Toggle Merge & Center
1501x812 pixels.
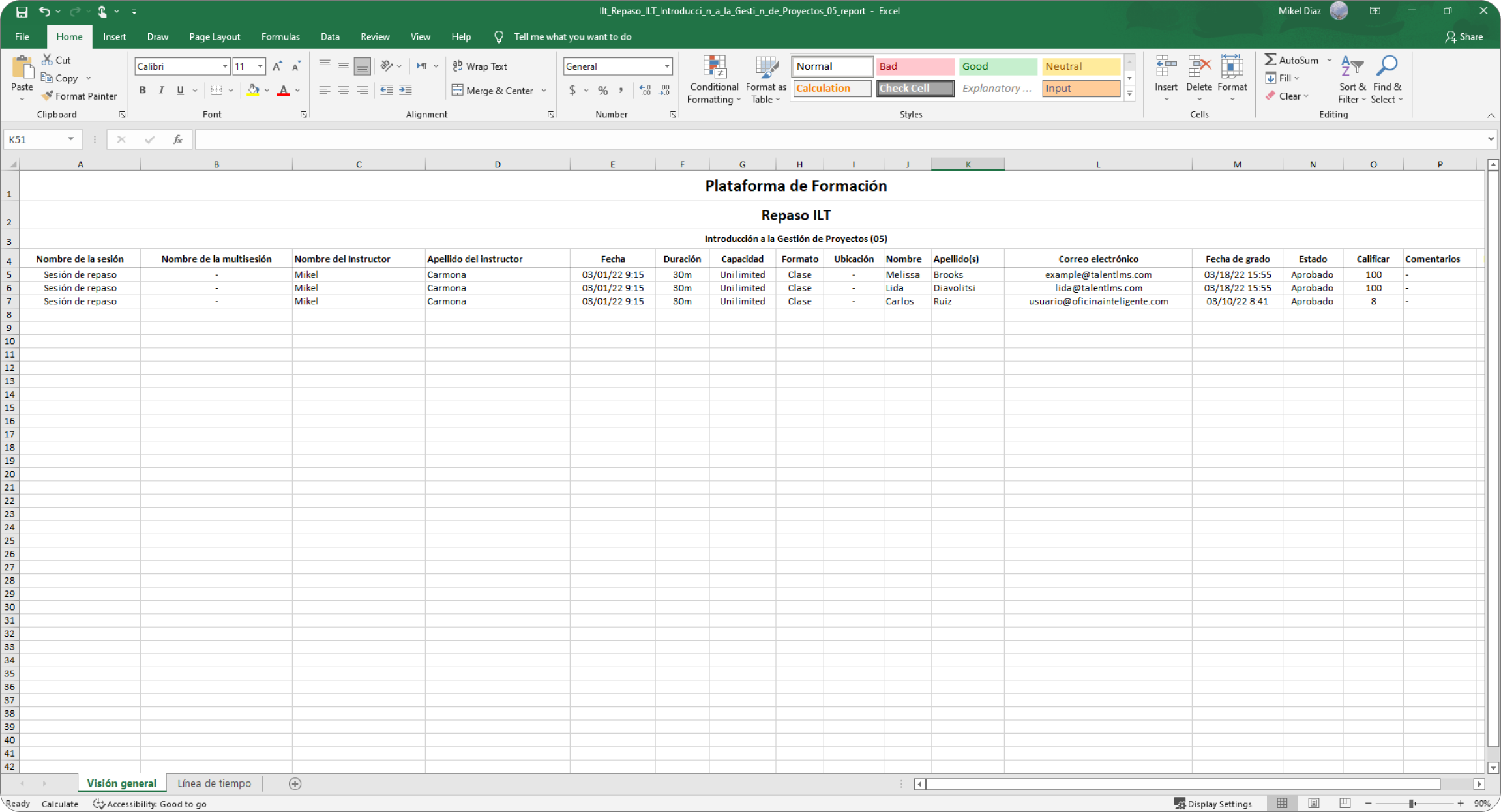tap(493, 91)
